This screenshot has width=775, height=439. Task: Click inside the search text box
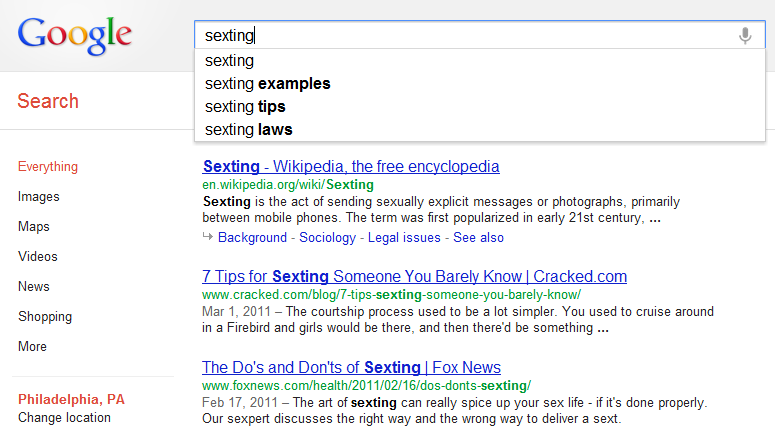460,36
